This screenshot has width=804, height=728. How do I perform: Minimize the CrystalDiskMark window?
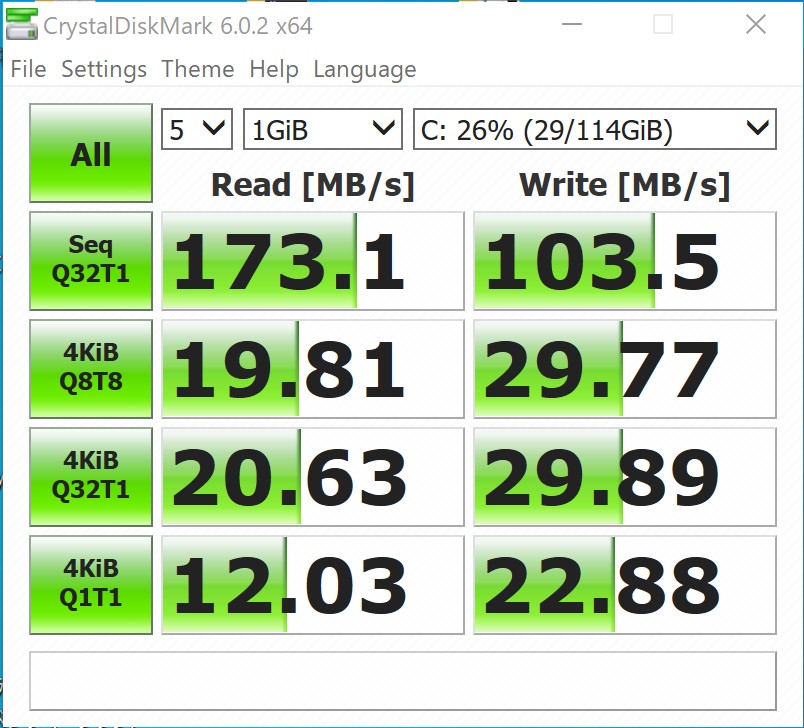coord(572,24)
